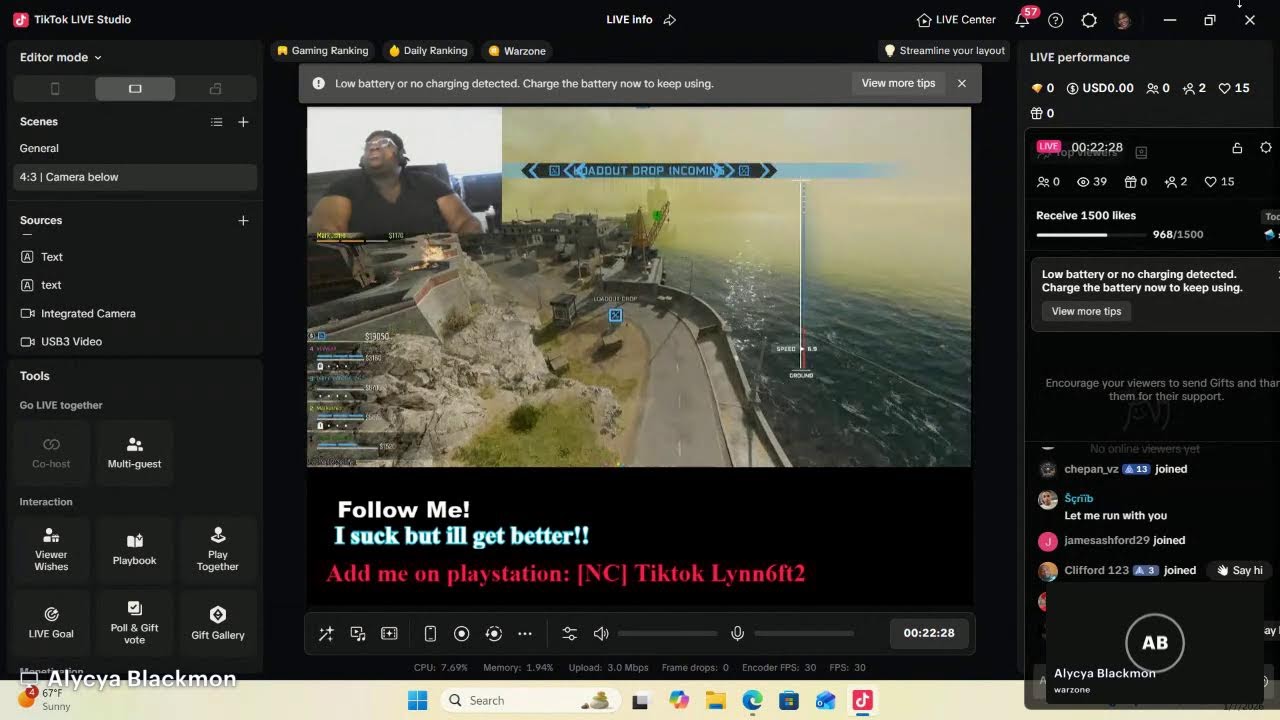Click the live game preview canvas
The height and width of the screenshot is (720, 1280).
pyautogui.click(x=638, y=286)
